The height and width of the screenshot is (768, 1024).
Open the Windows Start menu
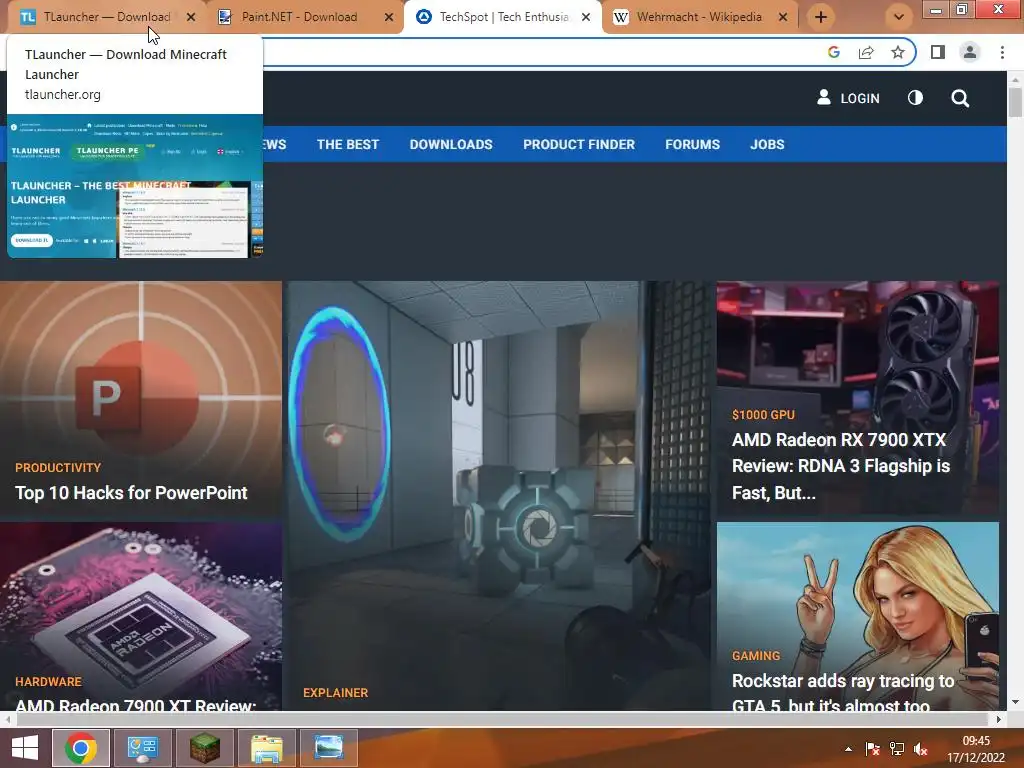(25, 748)
